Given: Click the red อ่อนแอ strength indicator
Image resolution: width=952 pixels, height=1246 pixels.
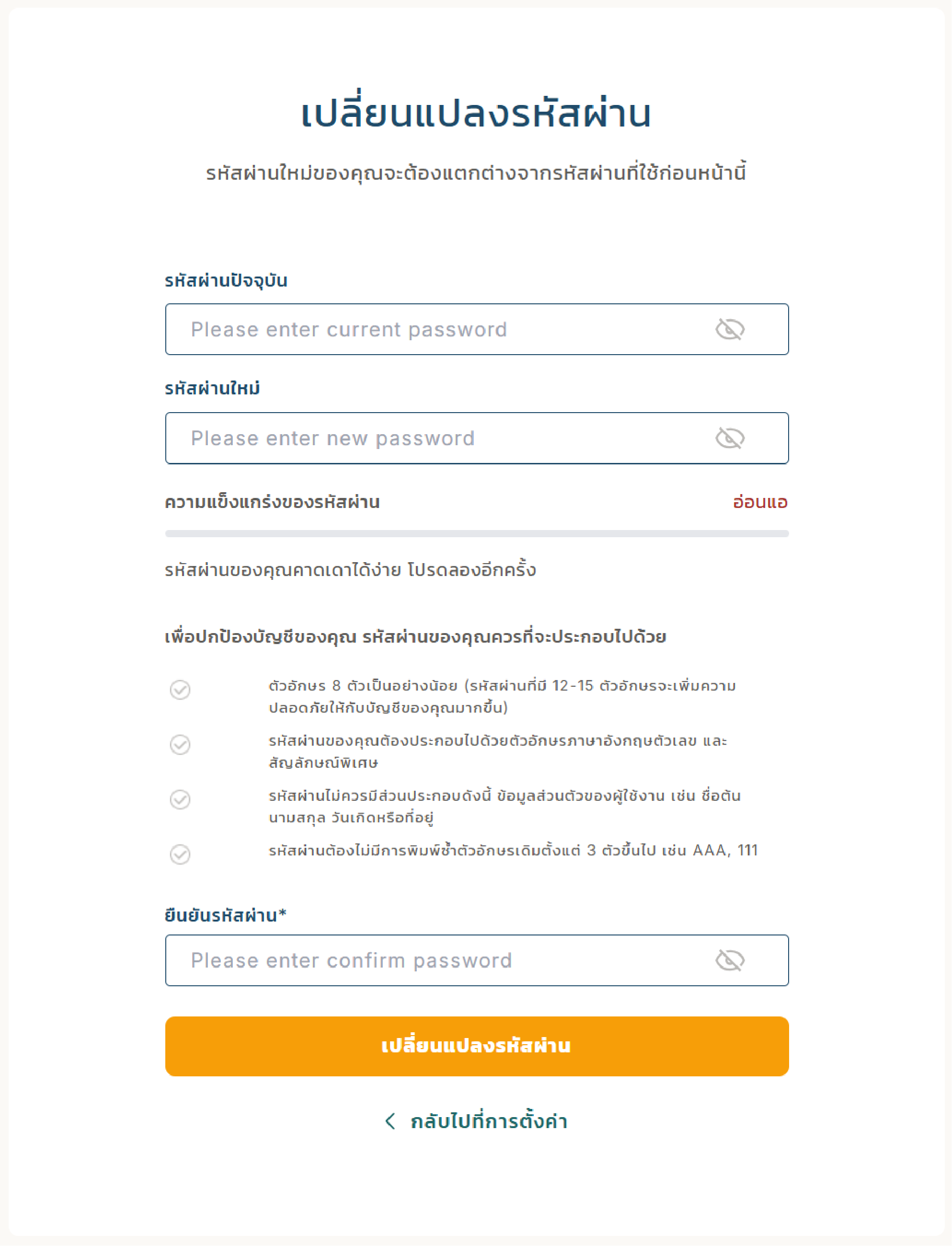Looking at the screenshot, I should [760, 502].
